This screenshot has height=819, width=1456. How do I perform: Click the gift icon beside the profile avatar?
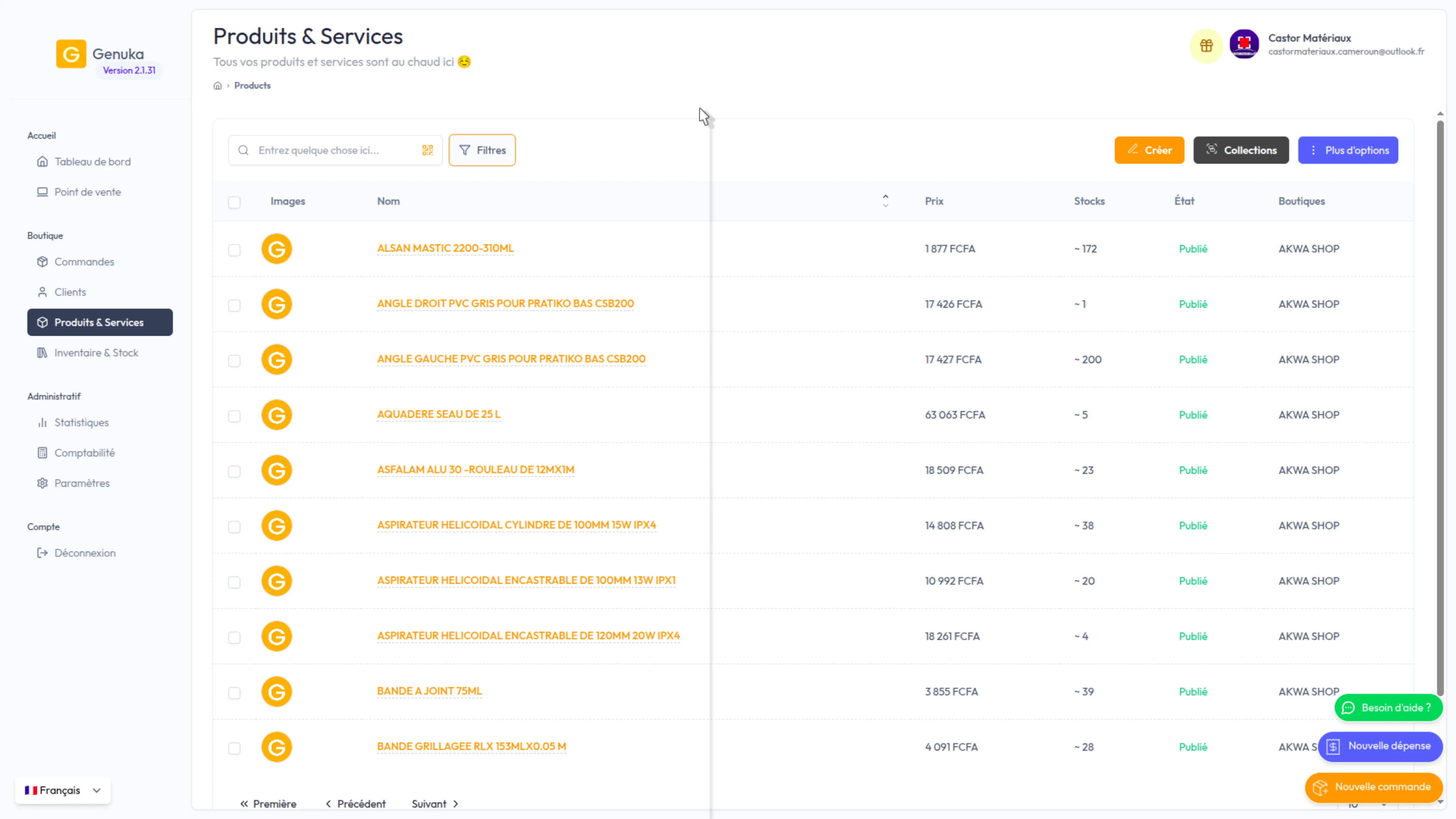click(1206, 45)
